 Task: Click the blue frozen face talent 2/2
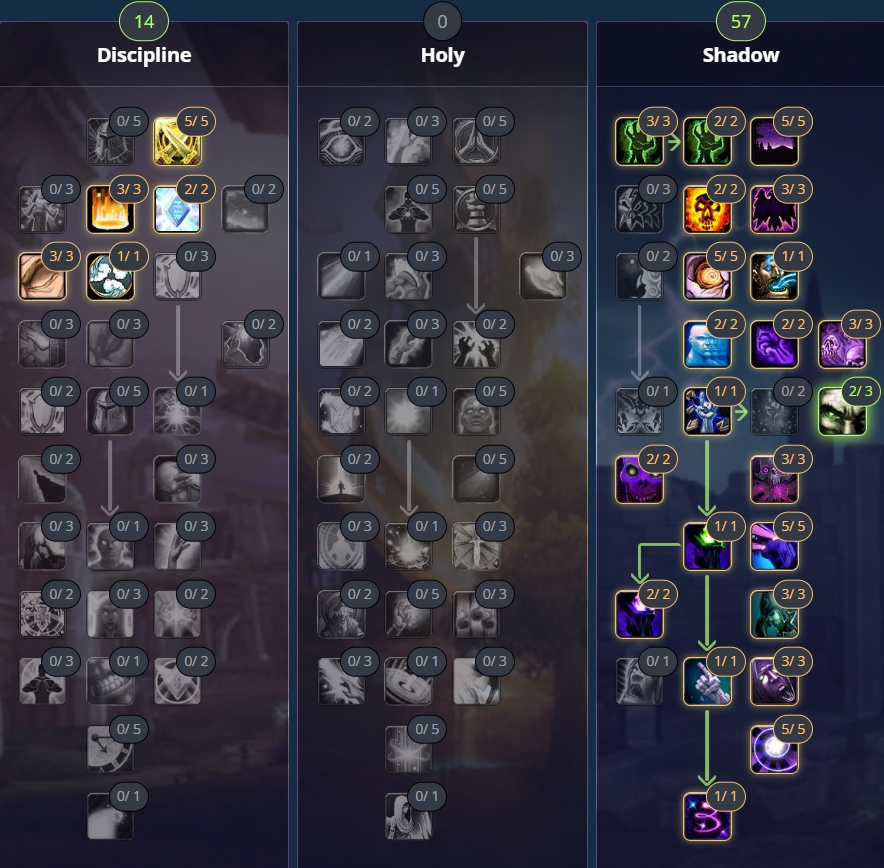click(x=706, y=344)
